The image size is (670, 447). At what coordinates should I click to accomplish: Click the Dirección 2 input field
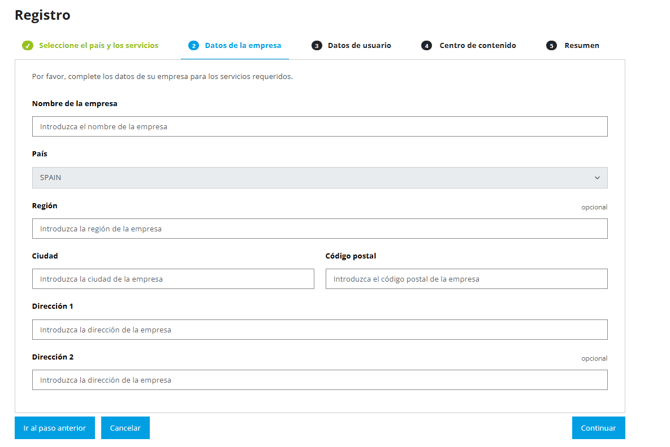(320, 380)
